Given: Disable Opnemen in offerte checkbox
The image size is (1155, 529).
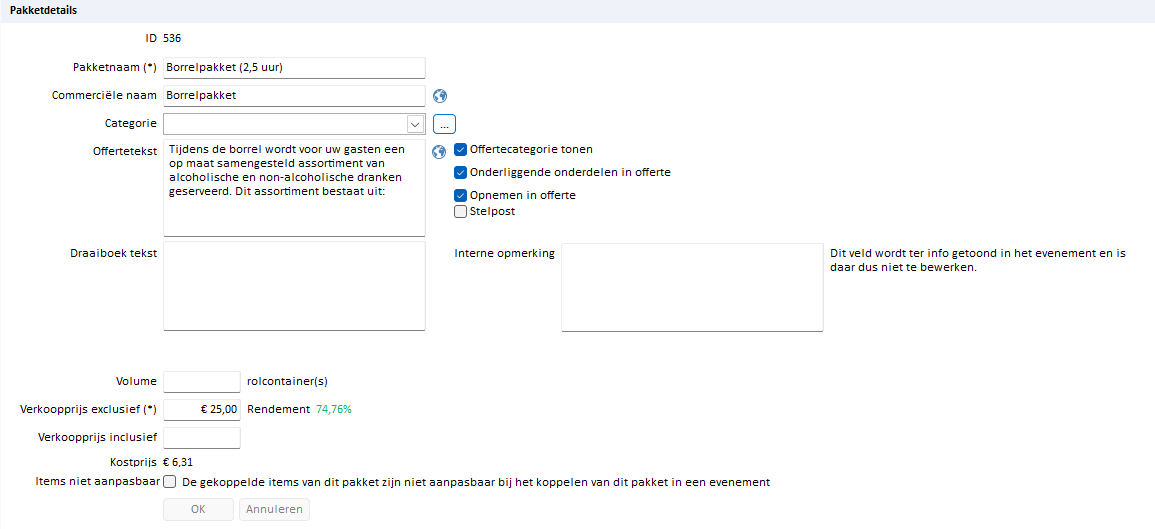Looking at the screenshot, I should tap(460, 195).
